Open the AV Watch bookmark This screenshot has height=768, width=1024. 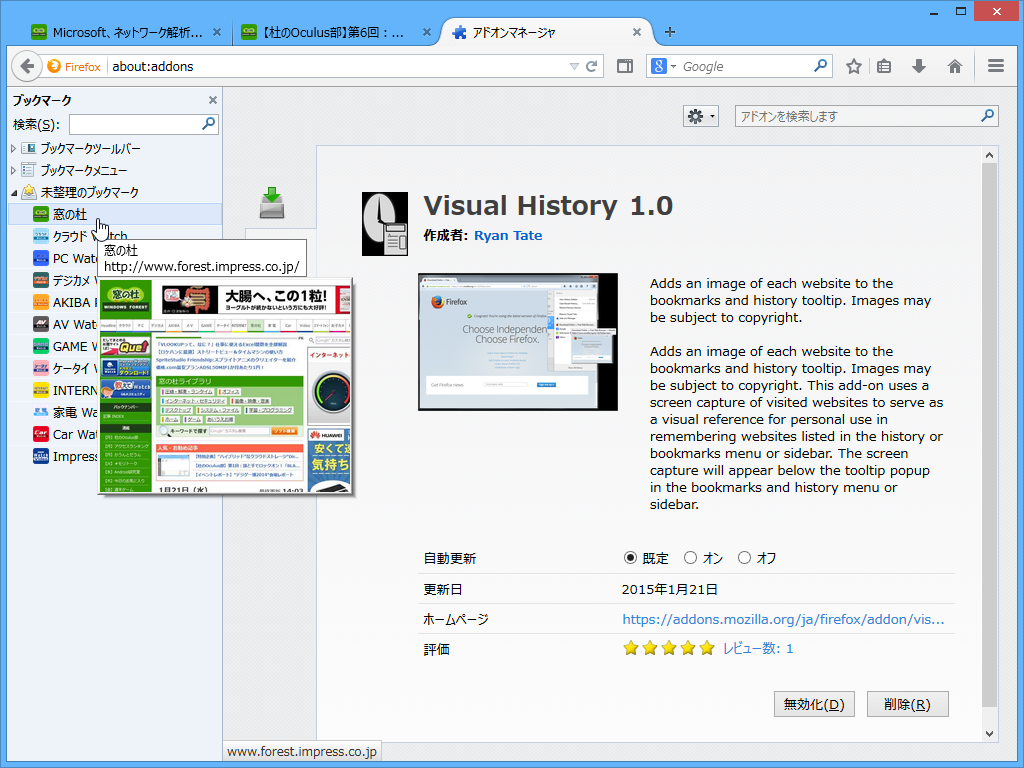coord(64,325)
